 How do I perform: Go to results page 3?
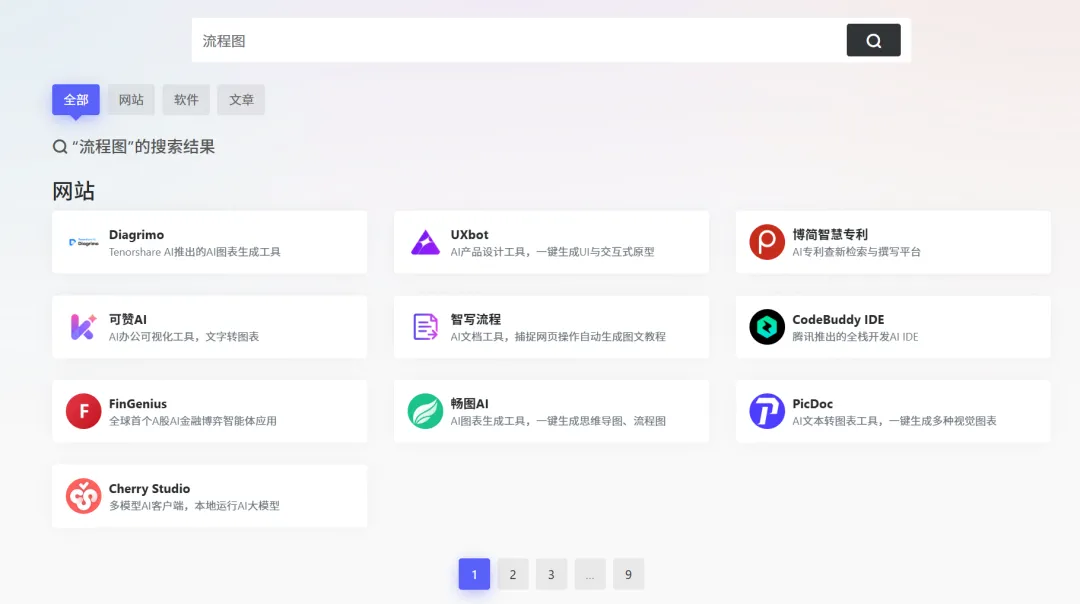point(551,574)
